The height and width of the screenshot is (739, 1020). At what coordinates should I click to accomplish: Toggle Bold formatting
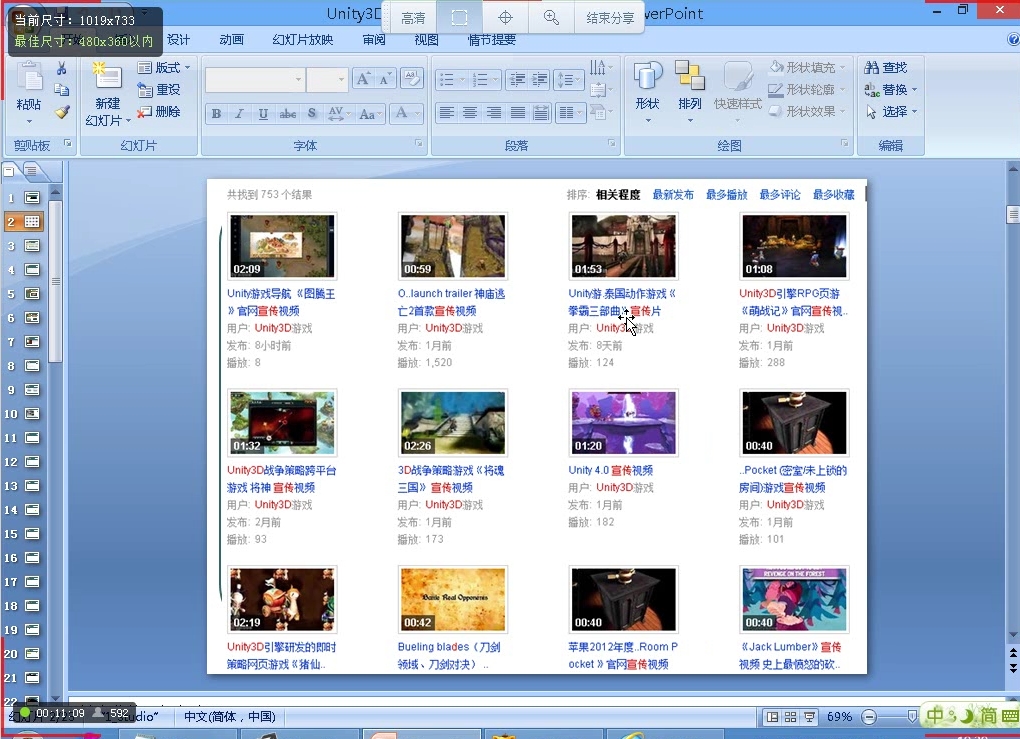pyautogui.click(x=217, y=114)
